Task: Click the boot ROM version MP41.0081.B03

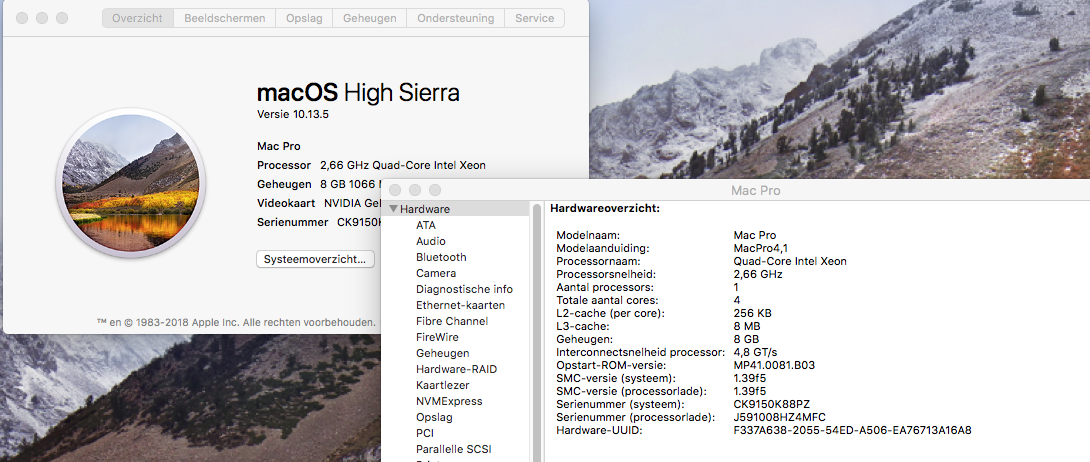Action: pos(774,365)
